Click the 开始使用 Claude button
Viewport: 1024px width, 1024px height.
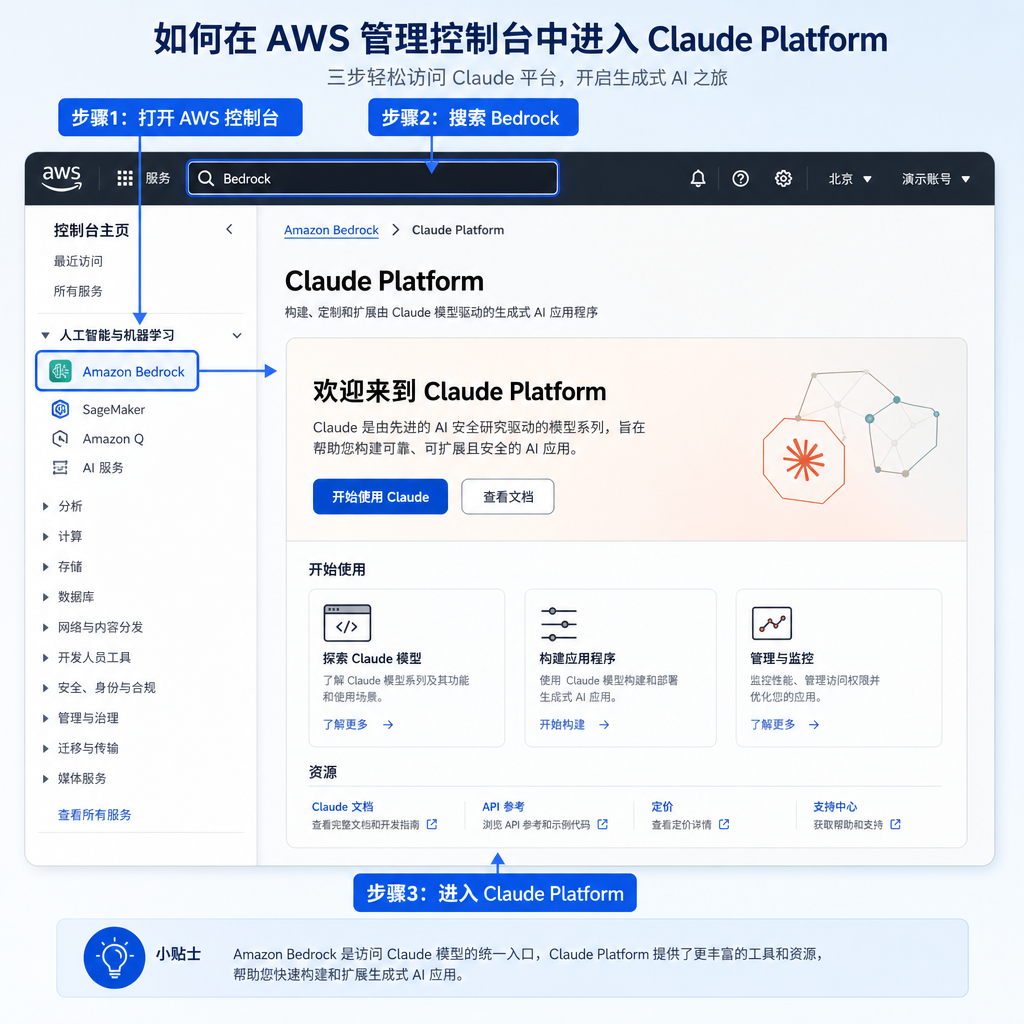[380, 496]
